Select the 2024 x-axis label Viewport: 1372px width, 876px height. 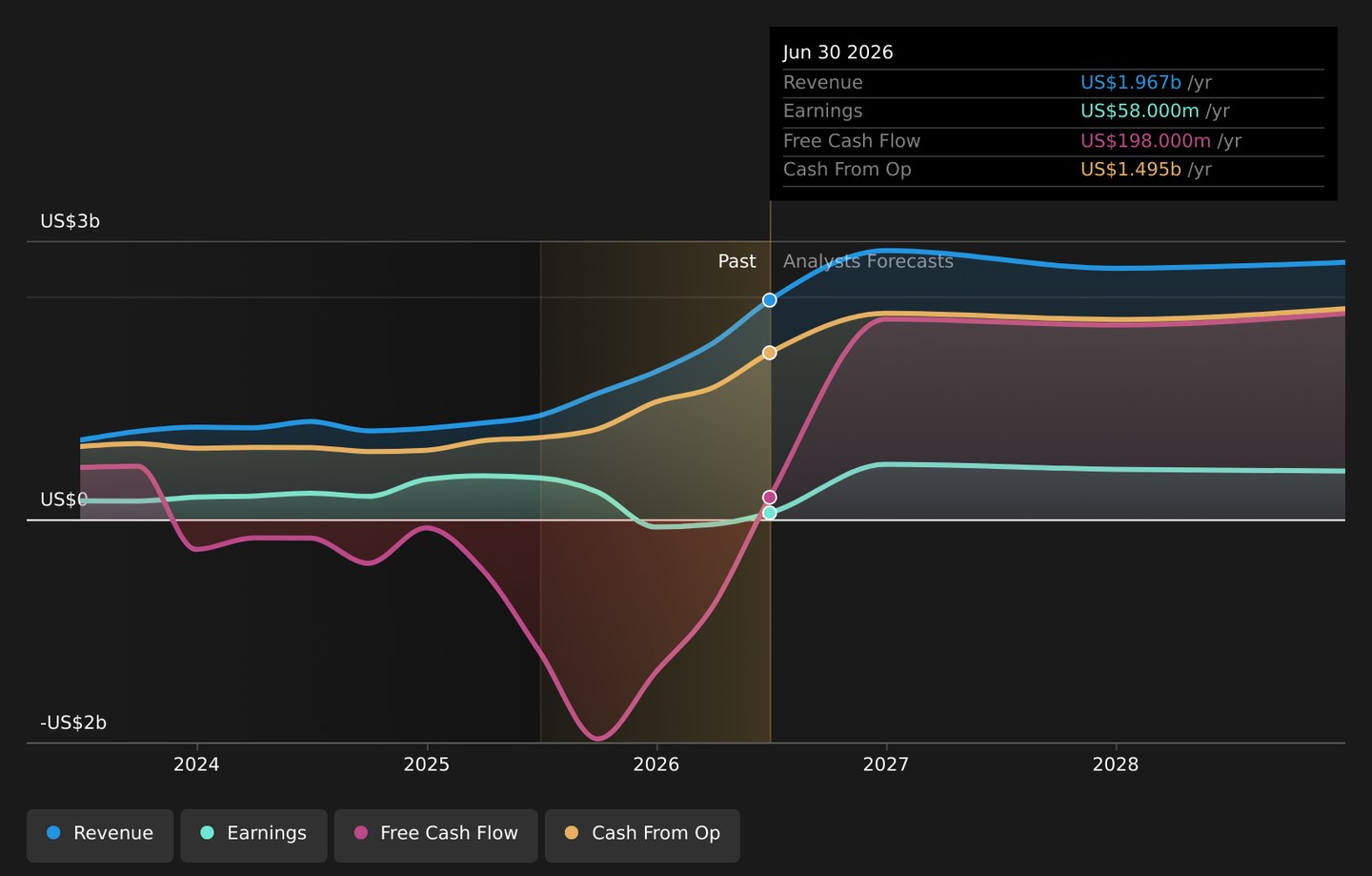click(x=196, y=764)
